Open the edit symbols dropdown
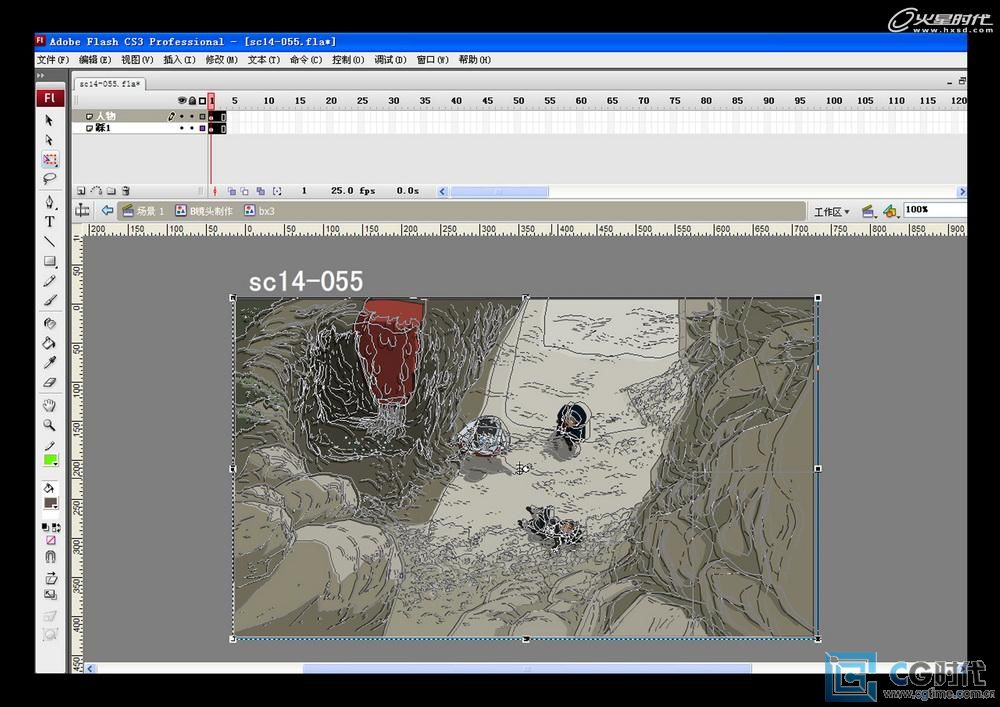 click(x=888, y=212)
